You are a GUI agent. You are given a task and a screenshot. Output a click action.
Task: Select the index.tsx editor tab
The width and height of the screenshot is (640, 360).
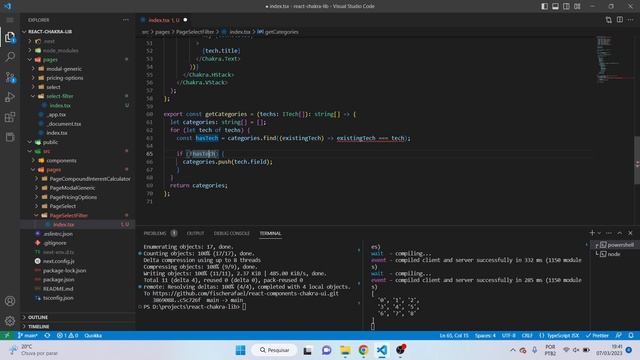click(163, 20)
